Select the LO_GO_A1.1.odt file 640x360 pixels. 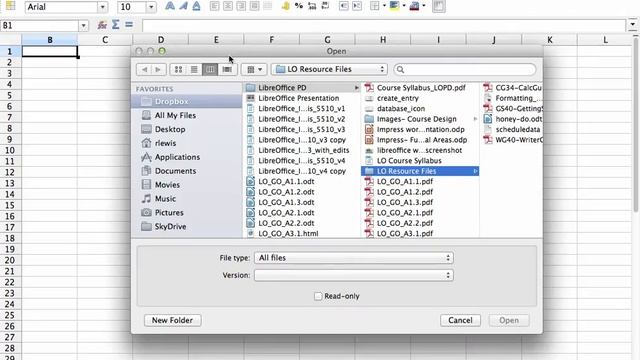[302, 181]
